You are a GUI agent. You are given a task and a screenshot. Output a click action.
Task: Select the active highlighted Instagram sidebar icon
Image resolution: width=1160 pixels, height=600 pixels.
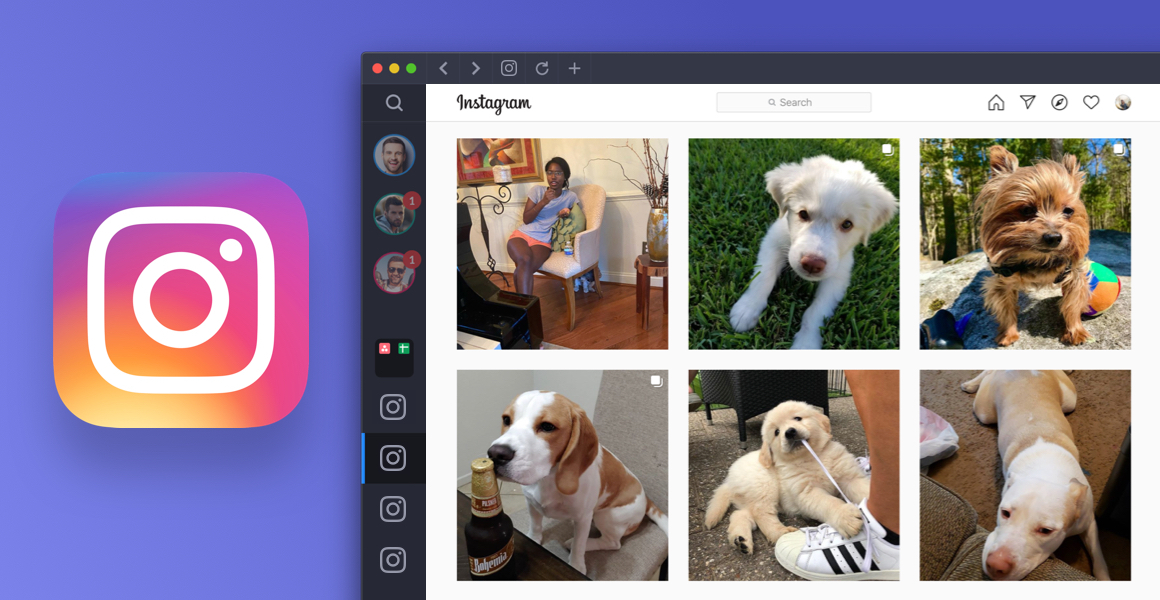click(x=393, y=458)
